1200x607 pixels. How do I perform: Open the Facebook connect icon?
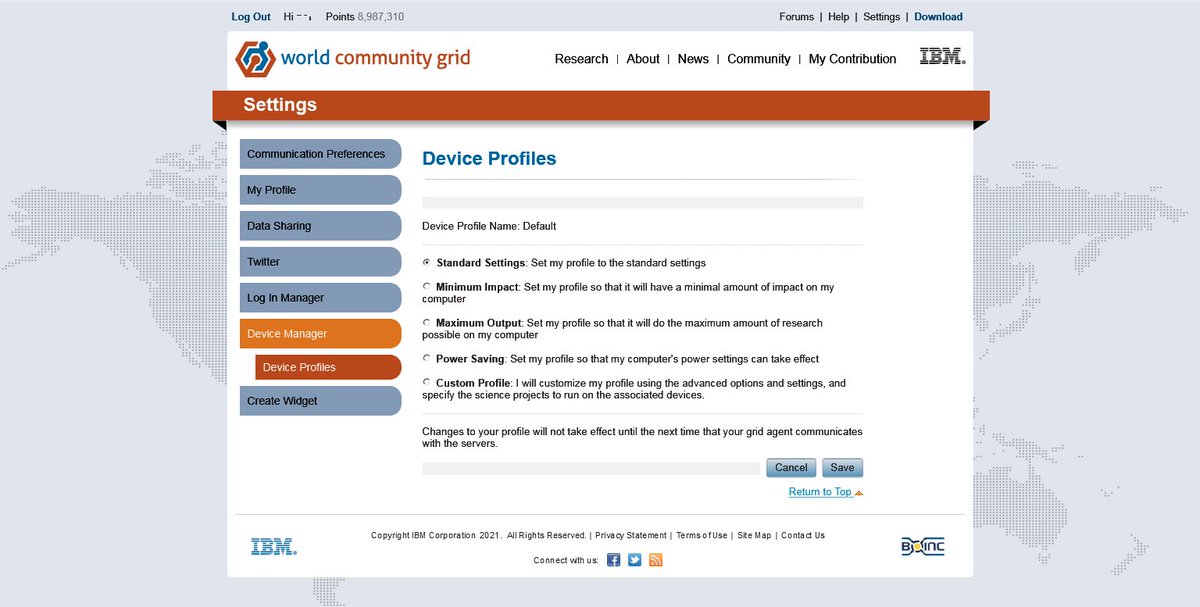[614, 560]
